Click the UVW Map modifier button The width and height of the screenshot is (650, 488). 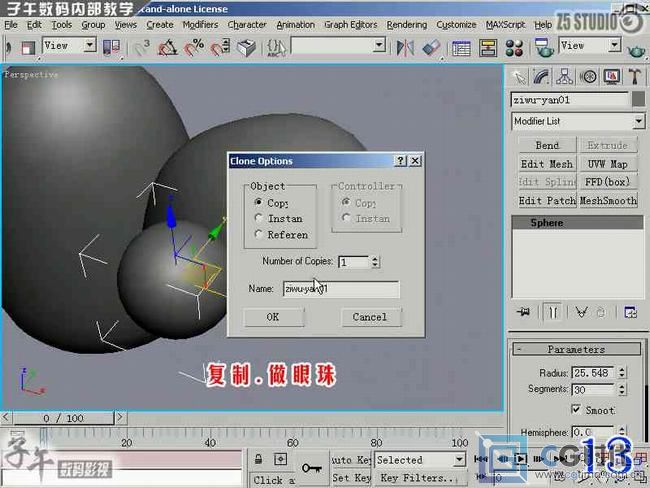(x=608, y=164)
